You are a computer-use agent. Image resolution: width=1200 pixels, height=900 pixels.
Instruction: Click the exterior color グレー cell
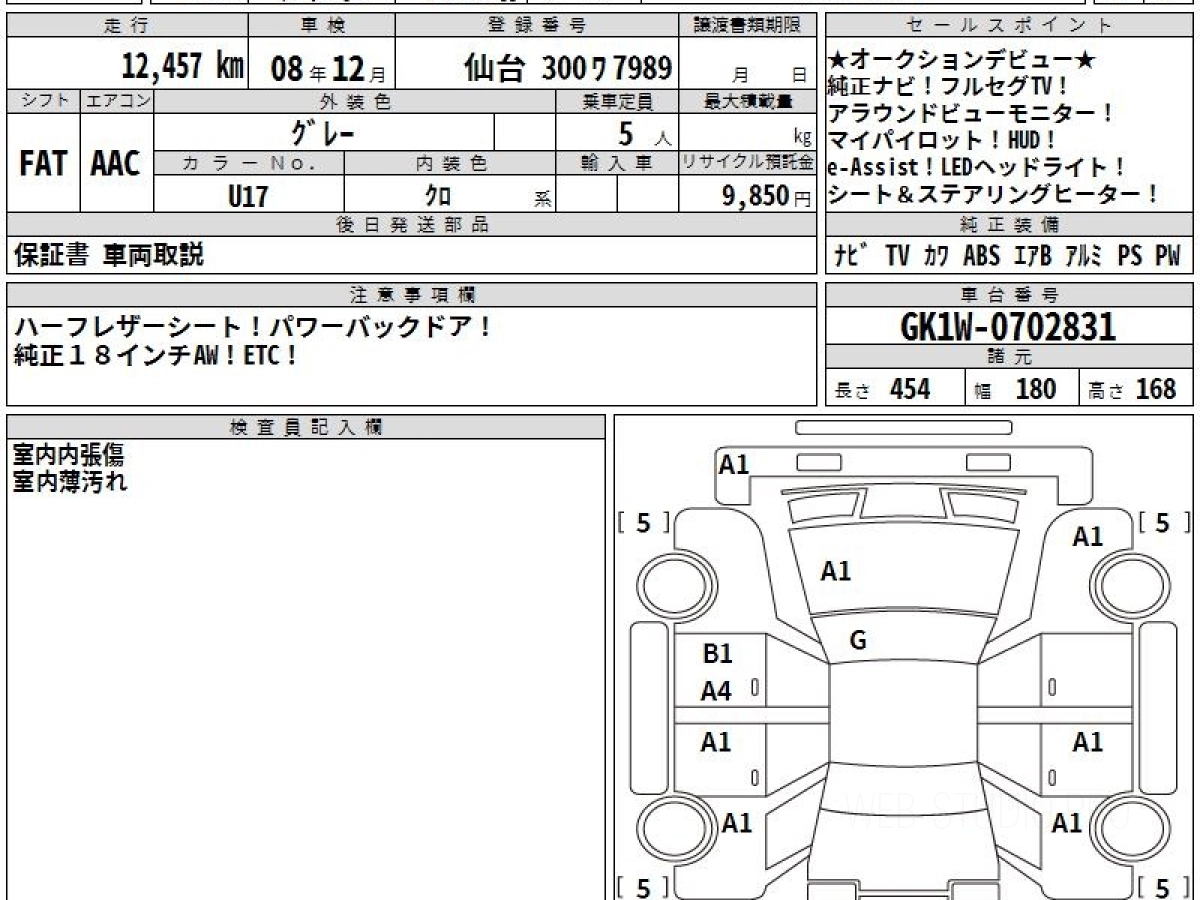tap(323, 132)
